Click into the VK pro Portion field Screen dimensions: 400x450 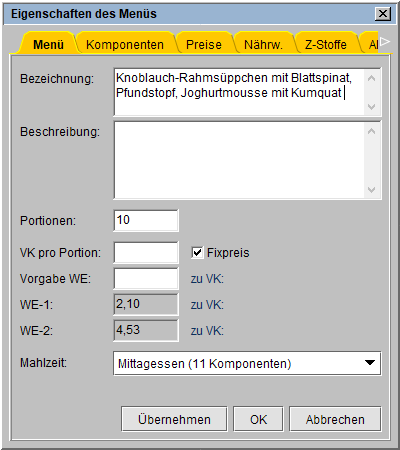146,252
